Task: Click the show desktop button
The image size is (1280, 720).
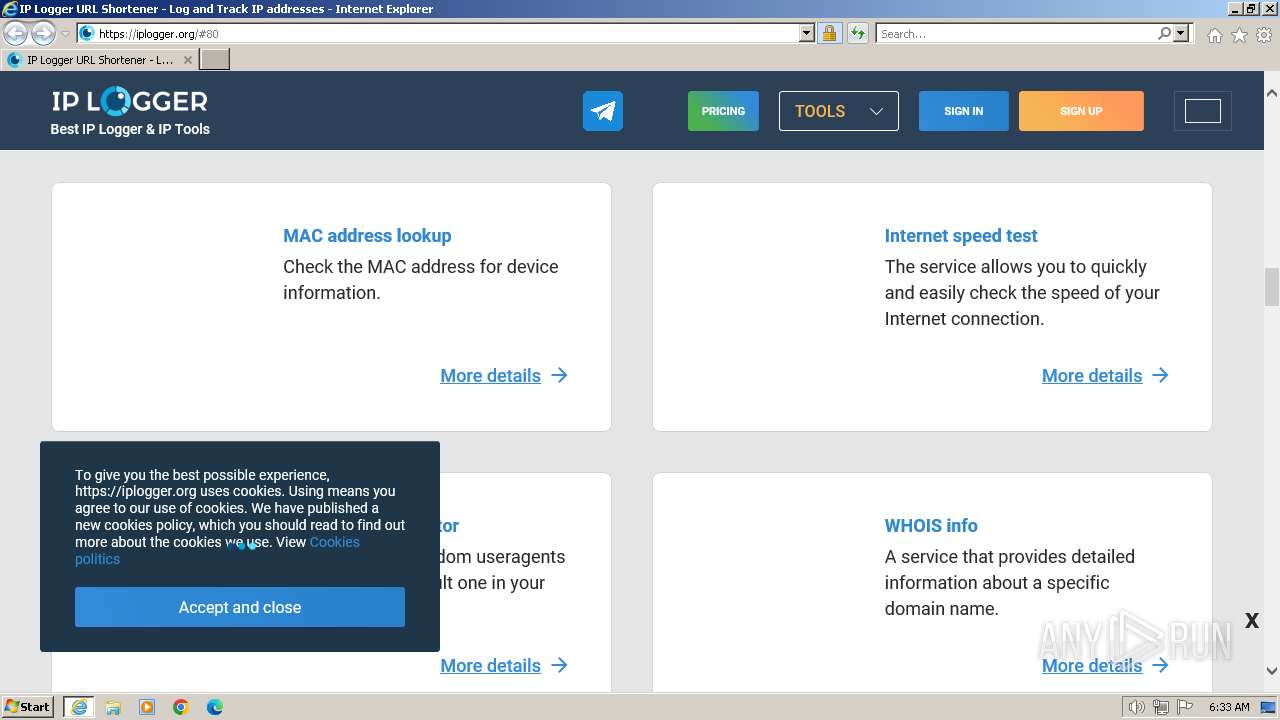Action: click(1268, 707)
